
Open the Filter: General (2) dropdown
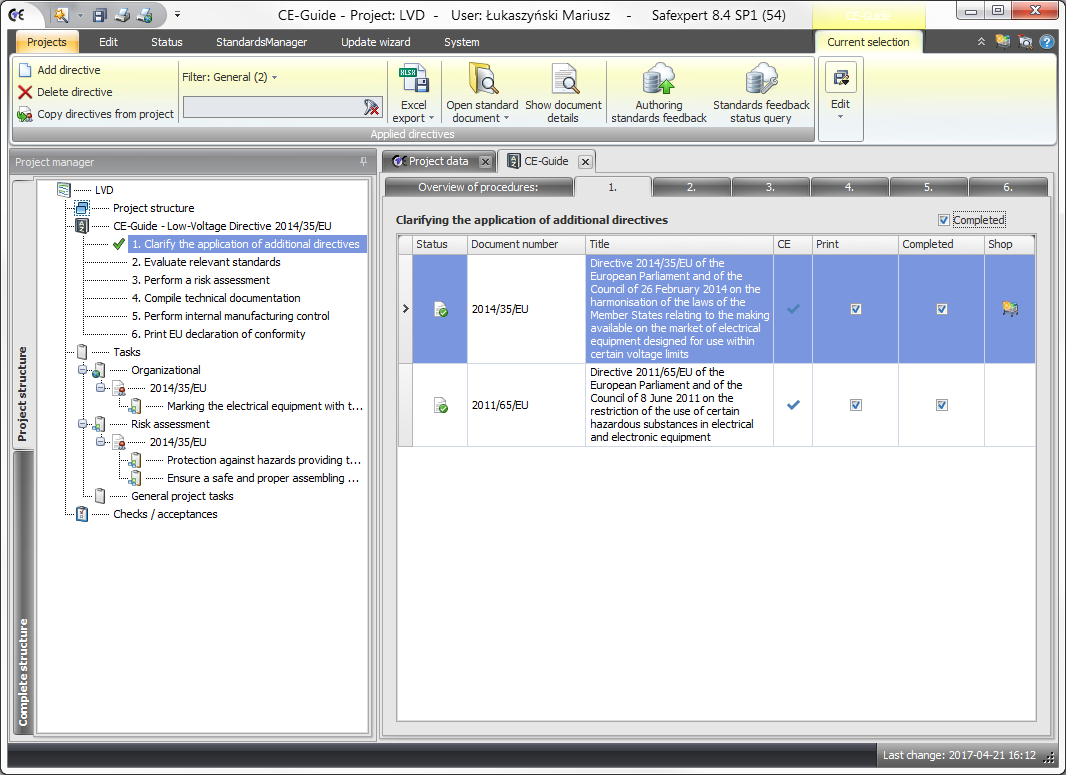[230, 77]
